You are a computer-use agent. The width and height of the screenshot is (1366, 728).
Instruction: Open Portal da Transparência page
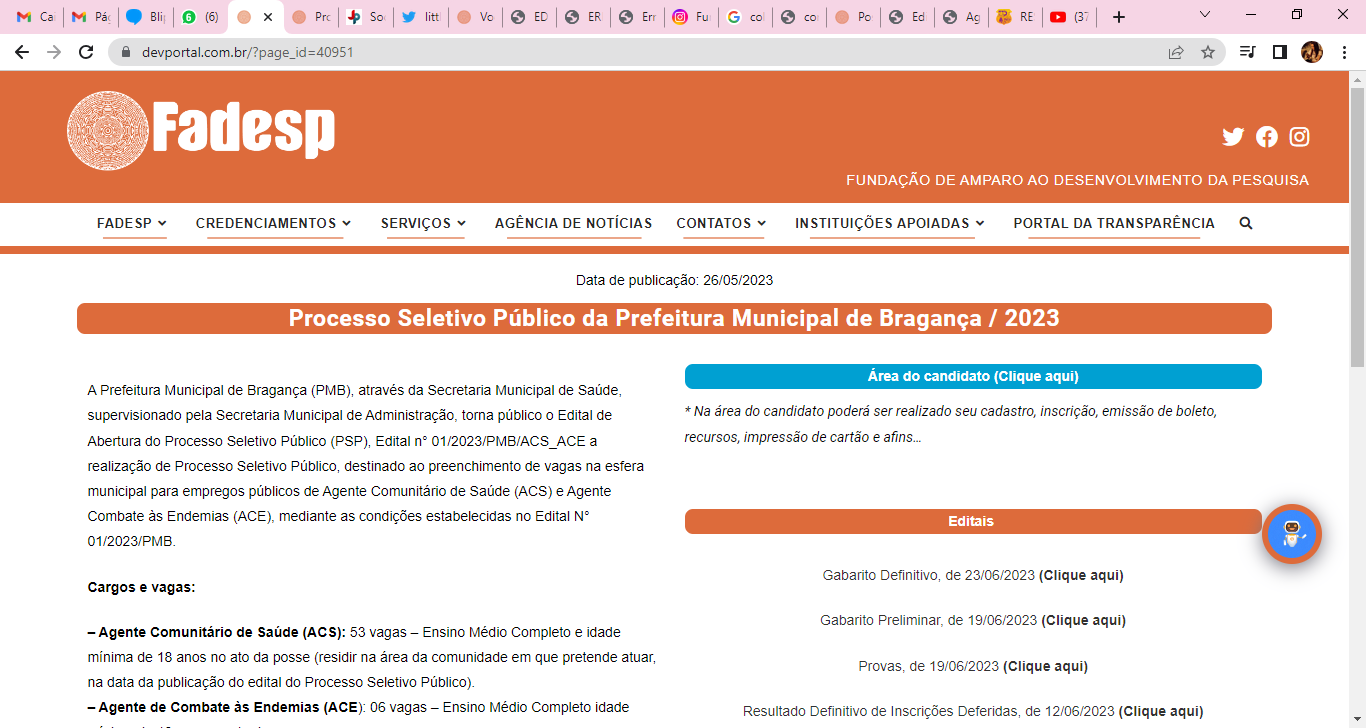pos(1114,223)
